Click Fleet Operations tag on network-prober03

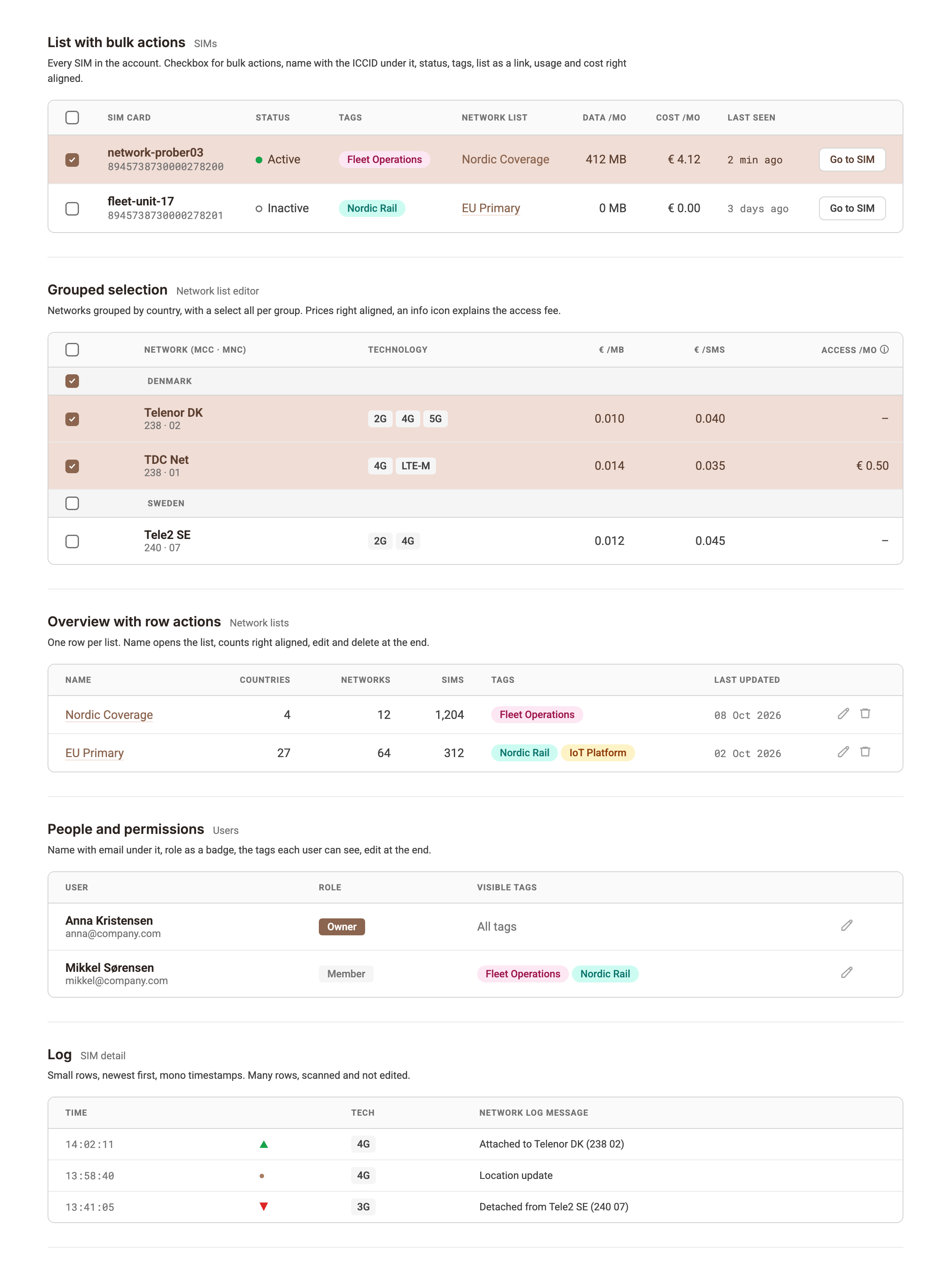click(x=385, y=160)
